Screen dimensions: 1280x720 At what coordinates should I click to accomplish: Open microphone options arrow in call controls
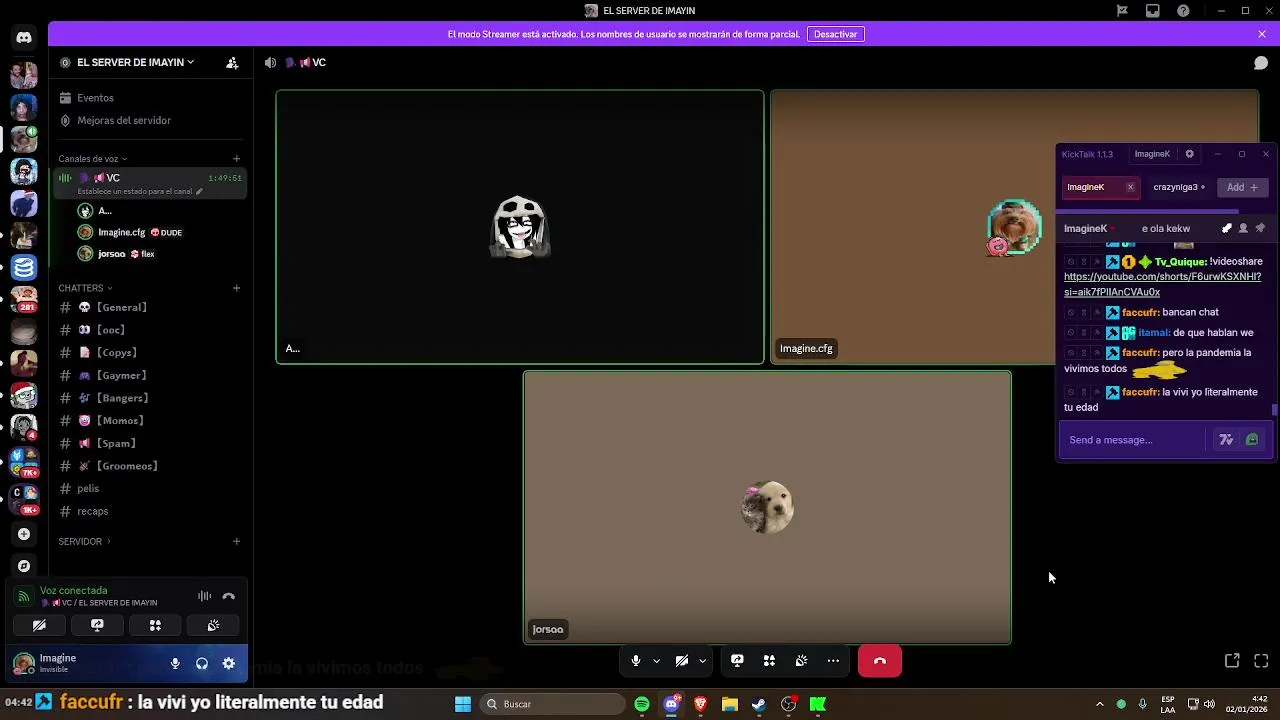(x=656, y=661)
